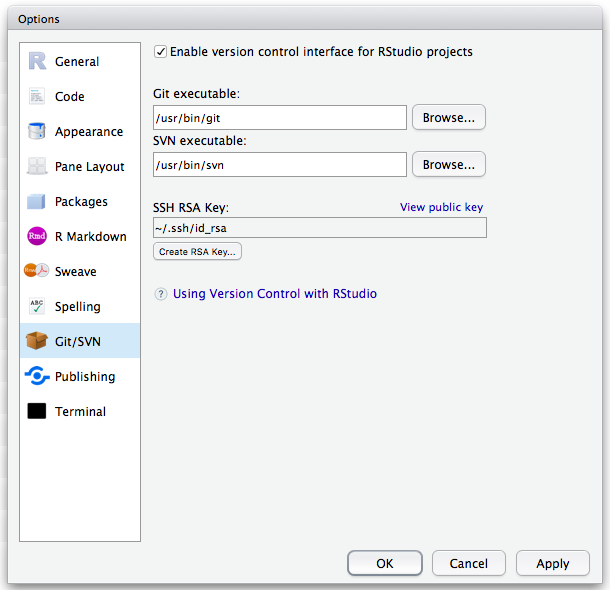Open Using Version Control with RStudio link

[275, 294]
